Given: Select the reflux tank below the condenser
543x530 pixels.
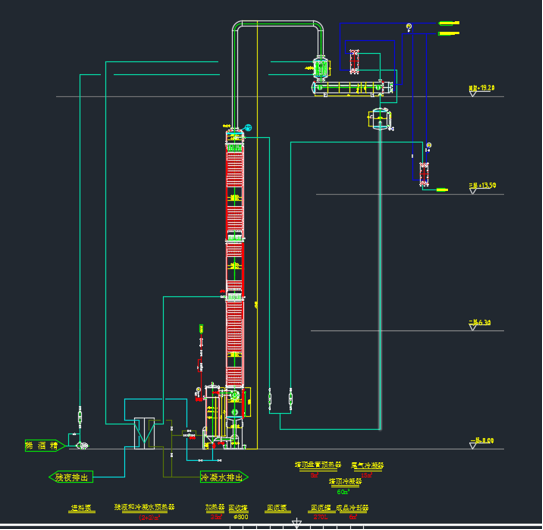Looking at the screenshot, I should tap(380, 119).
